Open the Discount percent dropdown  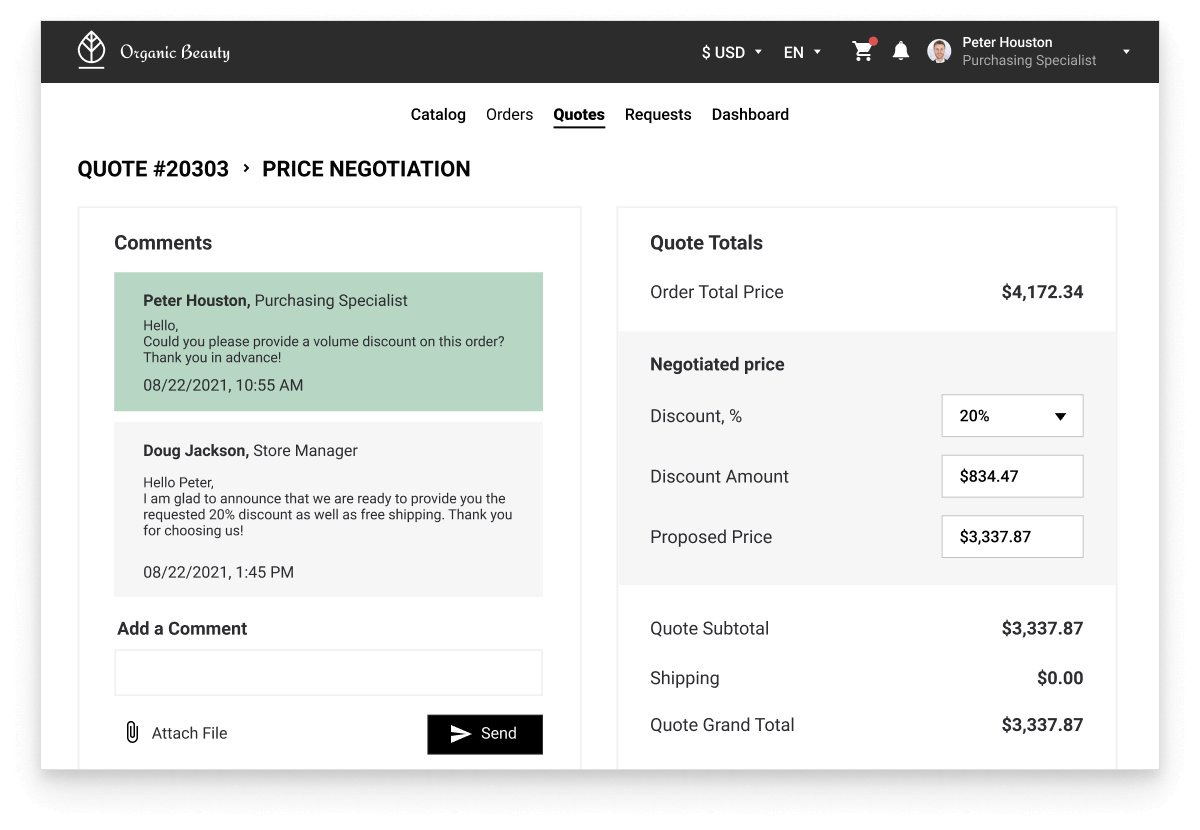1012,416
